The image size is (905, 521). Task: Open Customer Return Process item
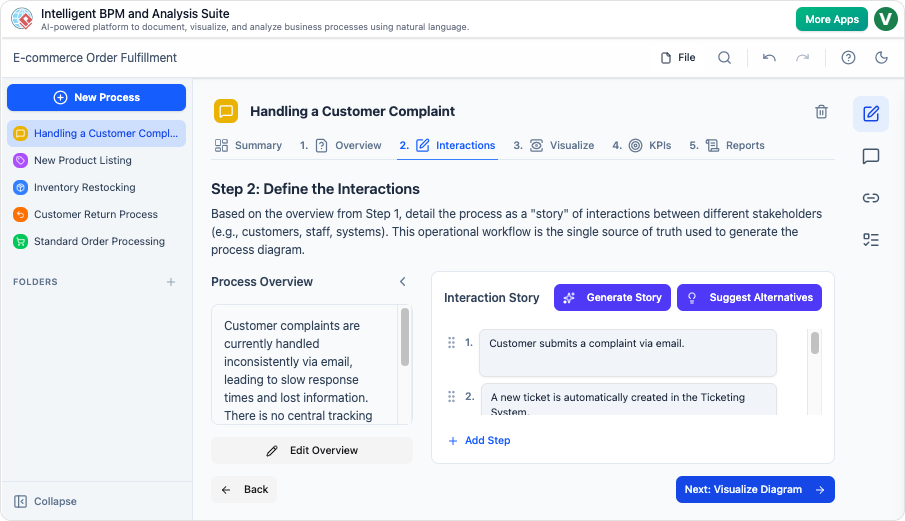click(96, 215)
